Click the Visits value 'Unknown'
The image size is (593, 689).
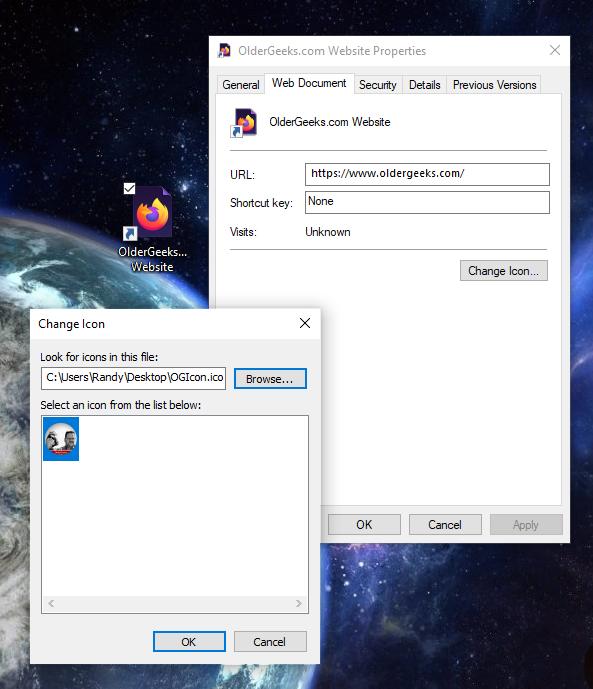pyautogui.click(x=328, y=232)
